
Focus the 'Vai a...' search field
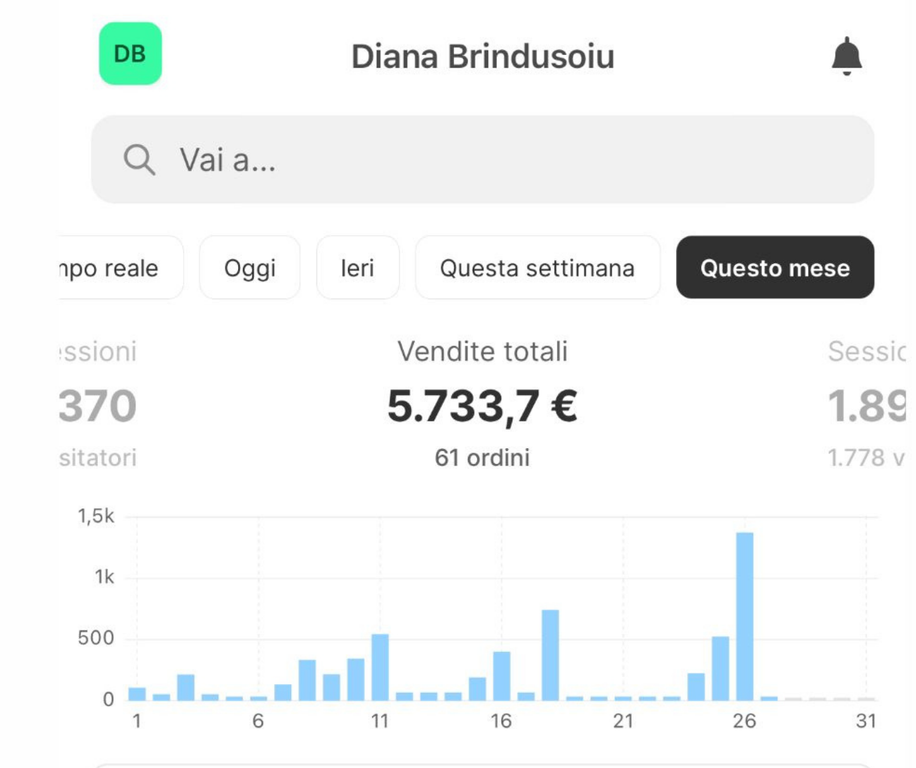[500, 160]
